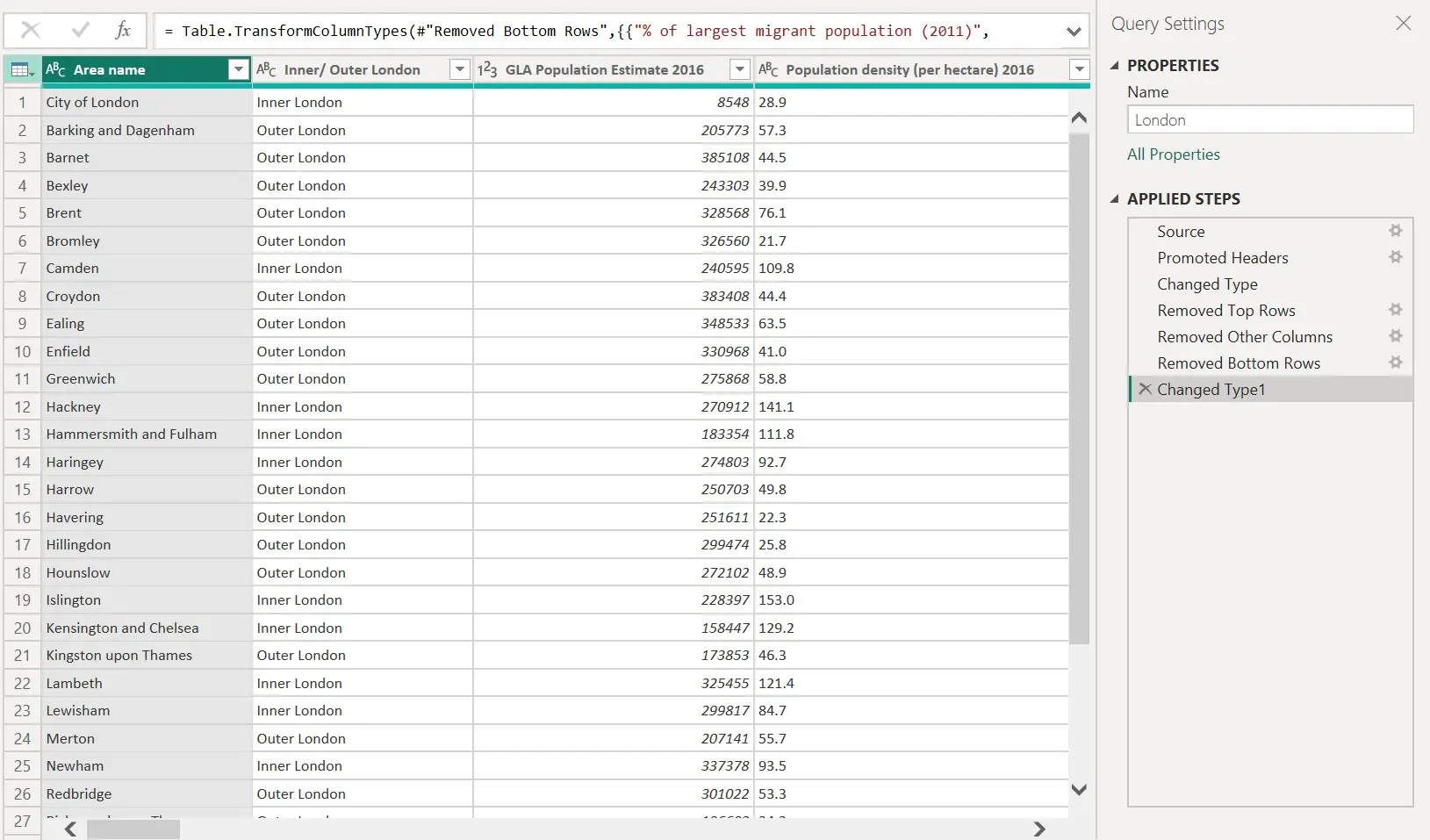The height and width of the screenshot is (840, 1430).
Task: Open settings gear for Removed Top Rows
Action: pos(1395,310)
